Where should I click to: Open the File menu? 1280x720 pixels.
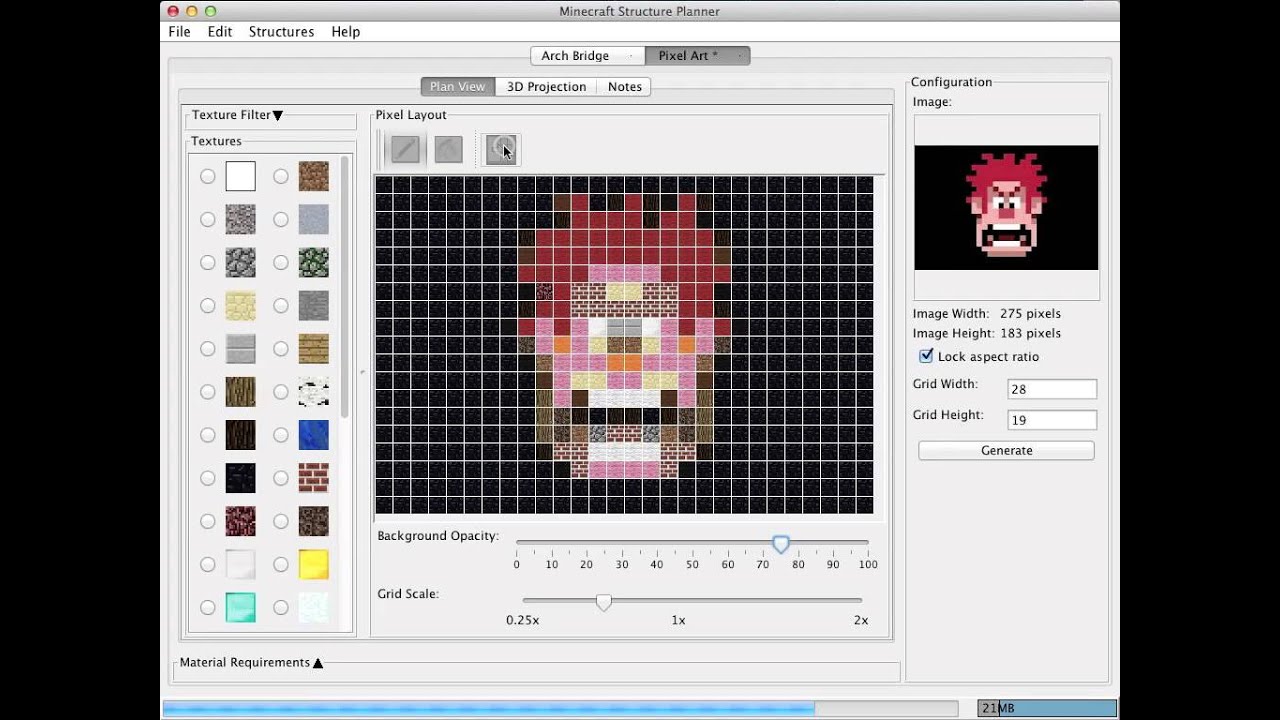click(x=179, y=32)
